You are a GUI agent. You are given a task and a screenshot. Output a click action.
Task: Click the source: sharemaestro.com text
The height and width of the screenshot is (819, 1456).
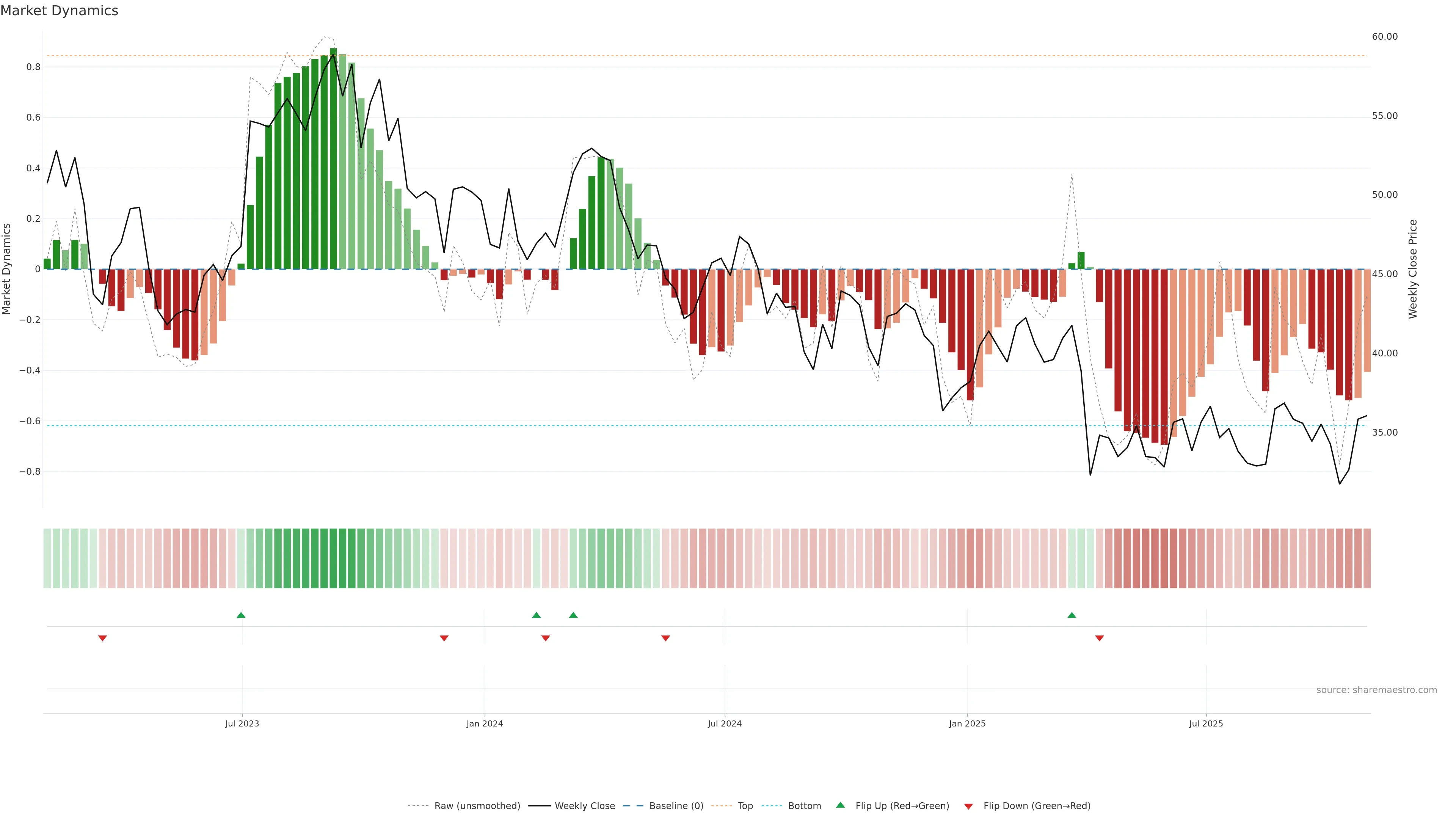click(x=1376, y=690)
